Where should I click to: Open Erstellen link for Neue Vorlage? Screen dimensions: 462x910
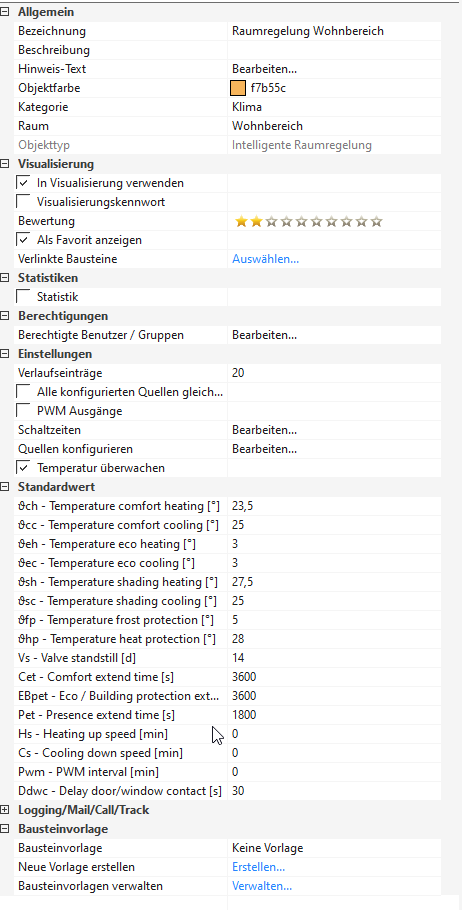tap(258, 867)
